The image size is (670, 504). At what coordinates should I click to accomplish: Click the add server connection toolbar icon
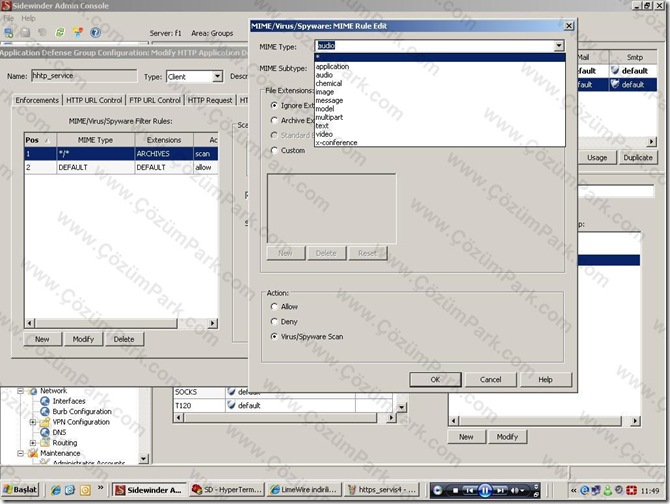pos(9,32)
